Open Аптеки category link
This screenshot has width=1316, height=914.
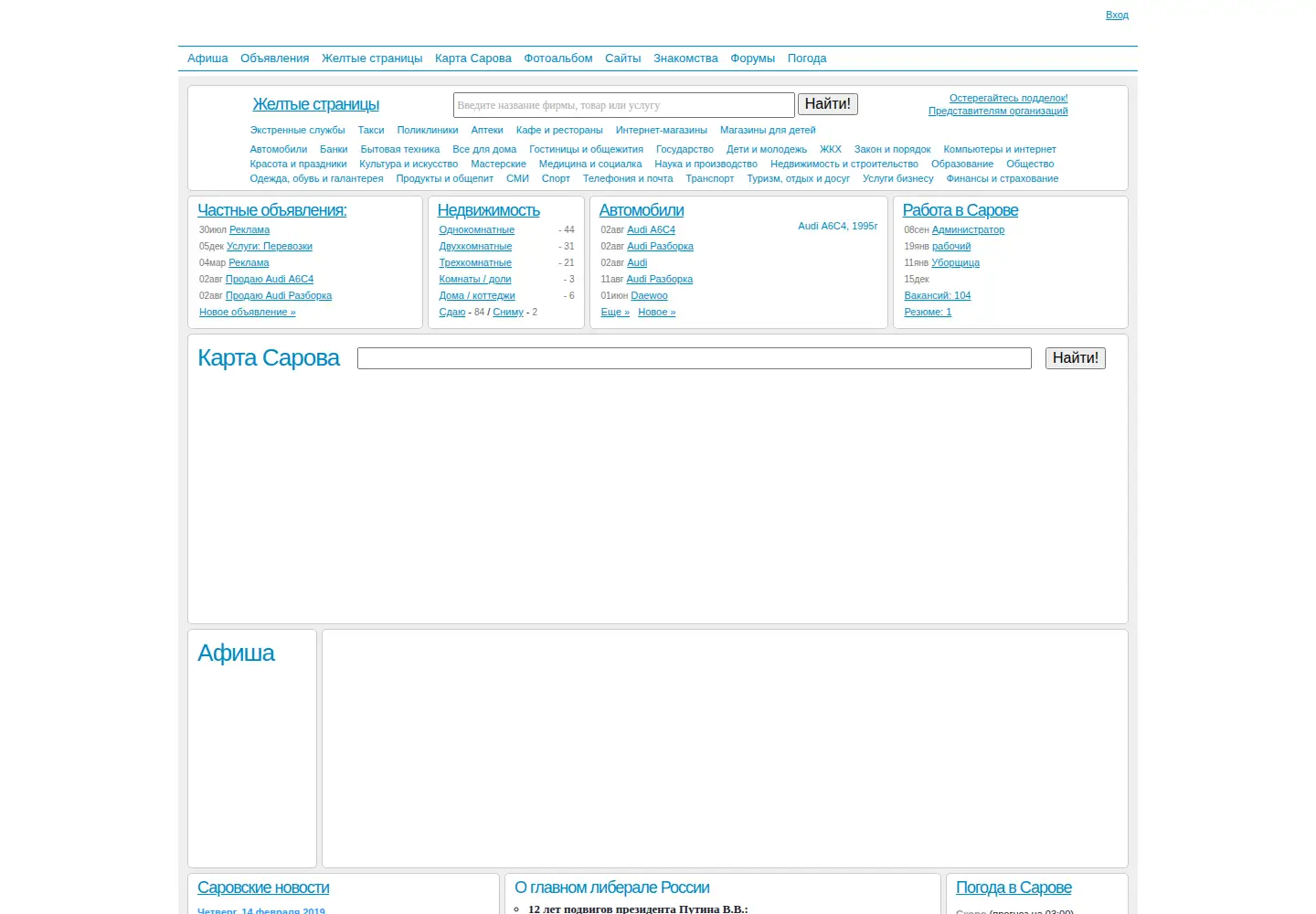487,130
